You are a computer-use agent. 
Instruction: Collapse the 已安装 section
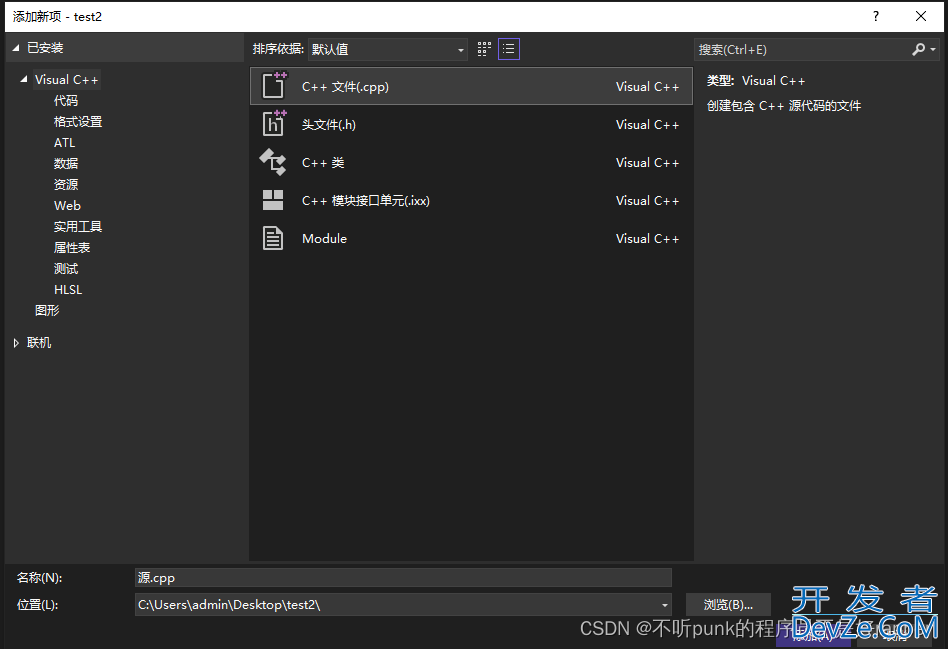(16, 48)
